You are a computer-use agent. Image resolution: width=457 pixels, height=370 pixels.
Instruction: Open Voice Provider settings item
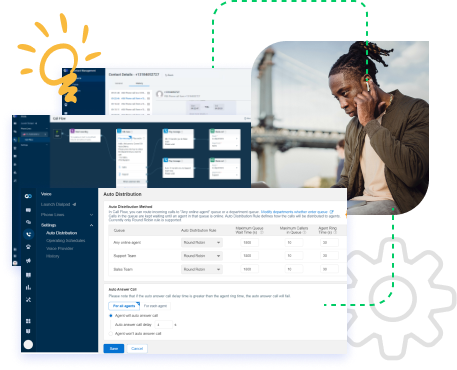point(60,248)
